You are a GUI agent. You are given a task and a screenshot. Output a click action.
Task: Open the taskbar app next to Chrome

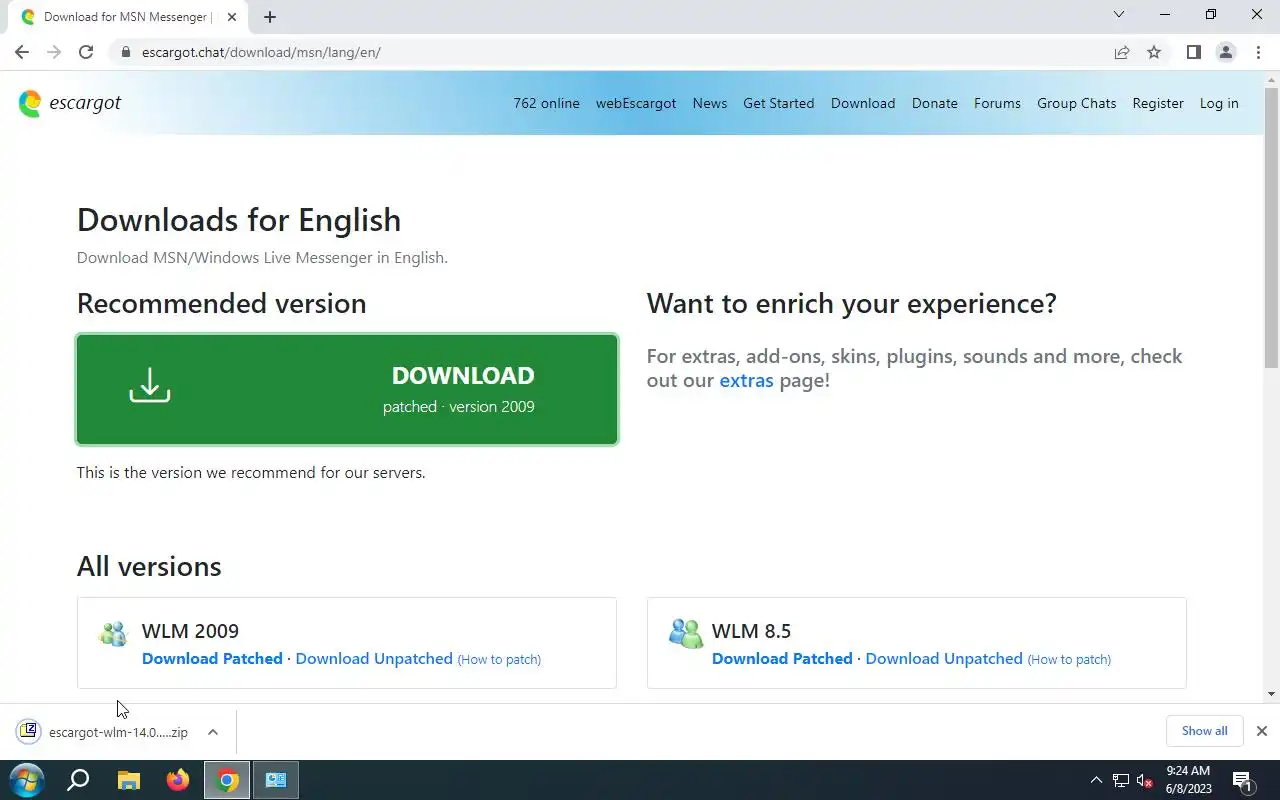tap(276, 780)
